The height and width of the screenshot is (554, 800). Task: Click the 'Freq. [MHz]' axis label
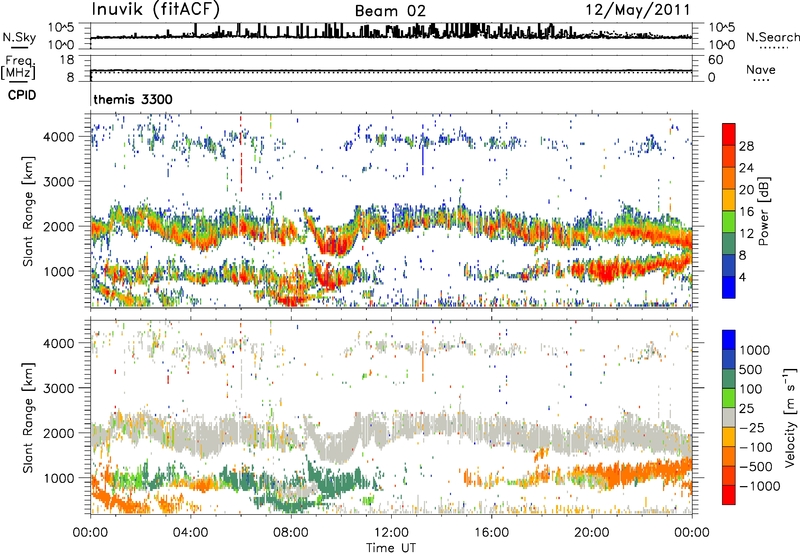pyautogui.click(x=19, y=68)
